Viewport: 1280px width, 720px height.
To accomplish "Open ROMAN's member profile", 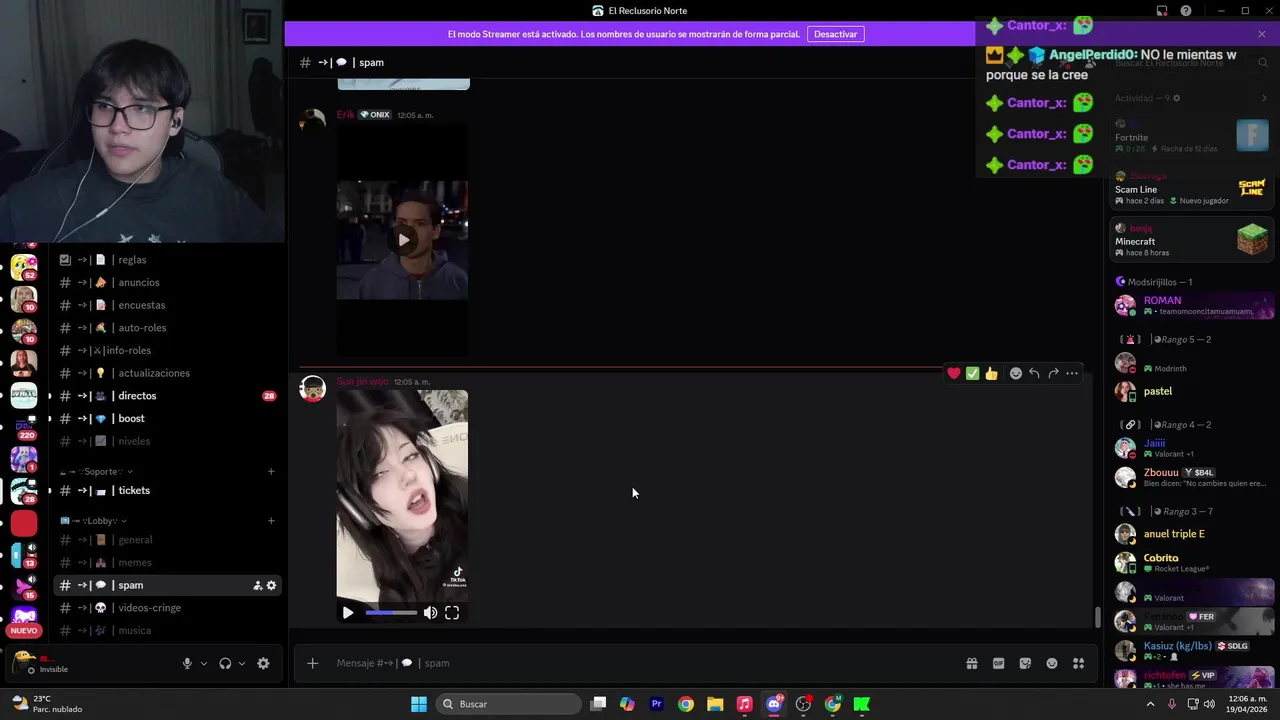I will (1192, 305).
